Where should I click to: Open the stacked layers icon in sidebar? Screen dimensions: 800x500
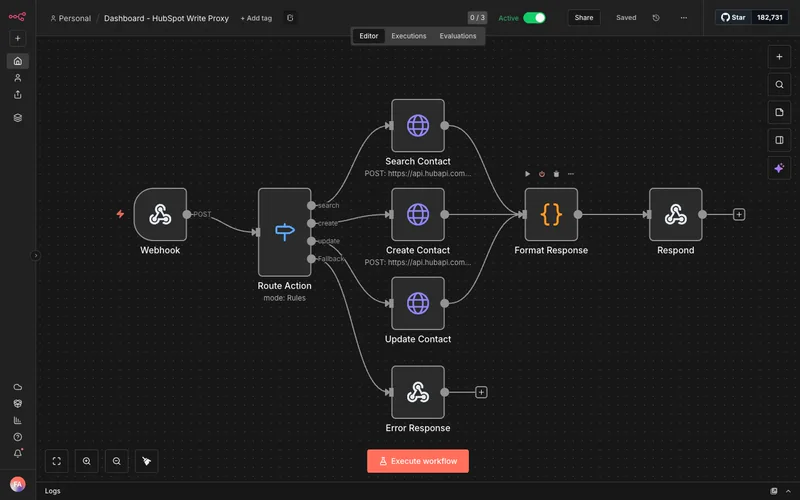point(18,118)
